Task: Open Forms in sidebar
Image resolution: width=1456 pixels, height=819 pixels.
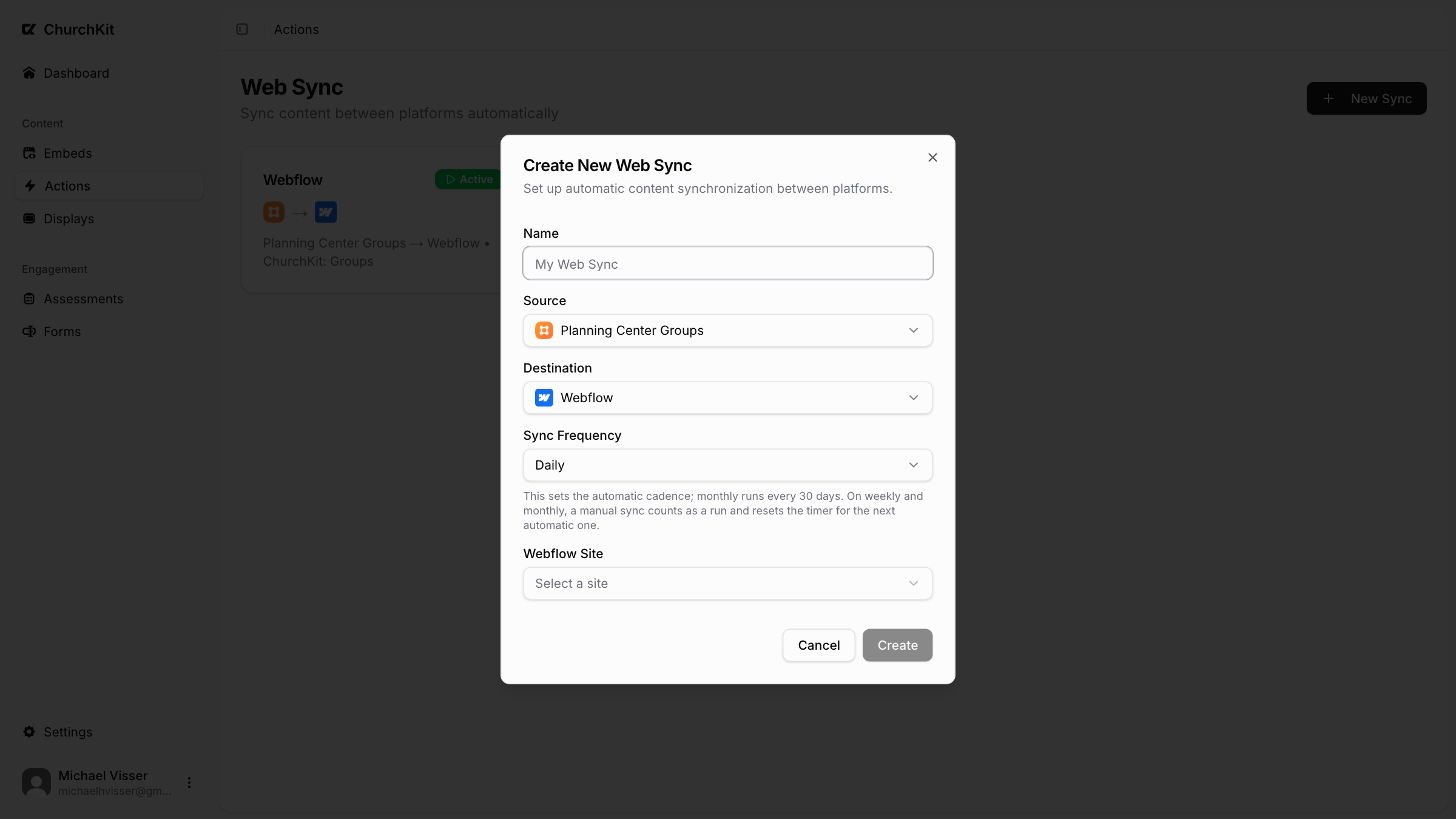Action: point(109,331)
